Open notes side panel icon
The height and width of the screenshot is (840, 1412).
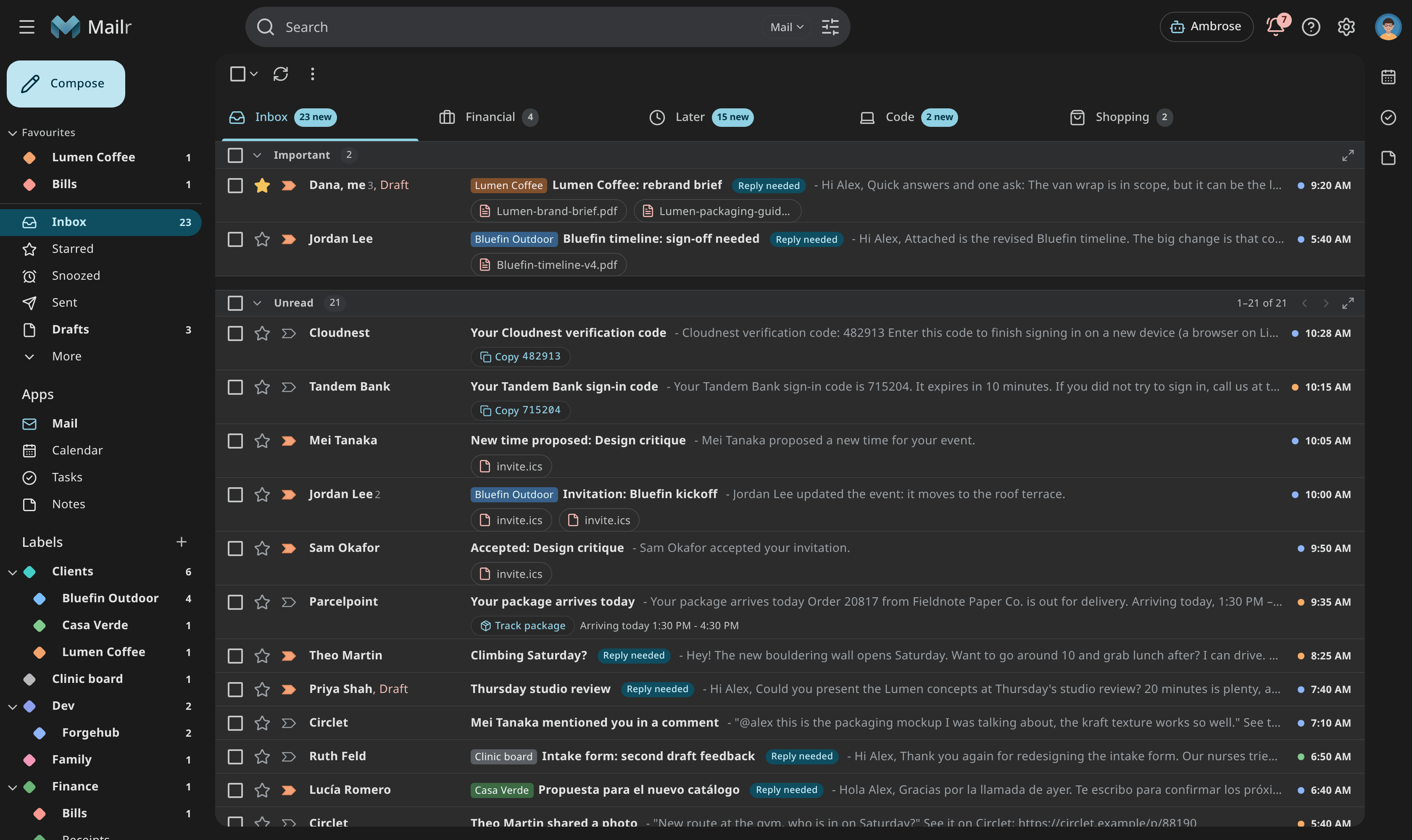(1388, 157)
